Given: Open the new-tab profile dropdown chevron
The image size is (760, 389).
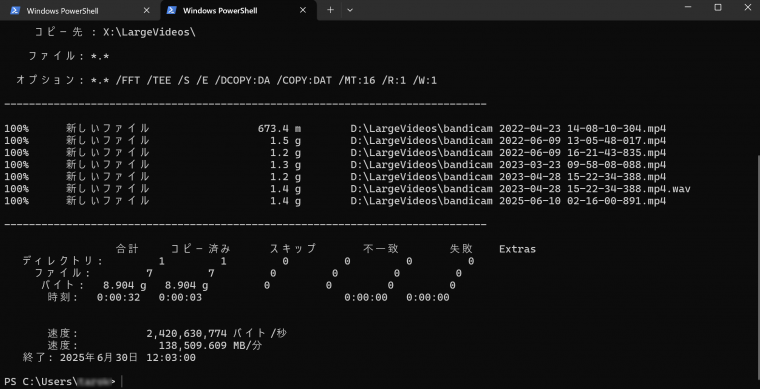Looking at the screenshot, I should tap(350, 10).
